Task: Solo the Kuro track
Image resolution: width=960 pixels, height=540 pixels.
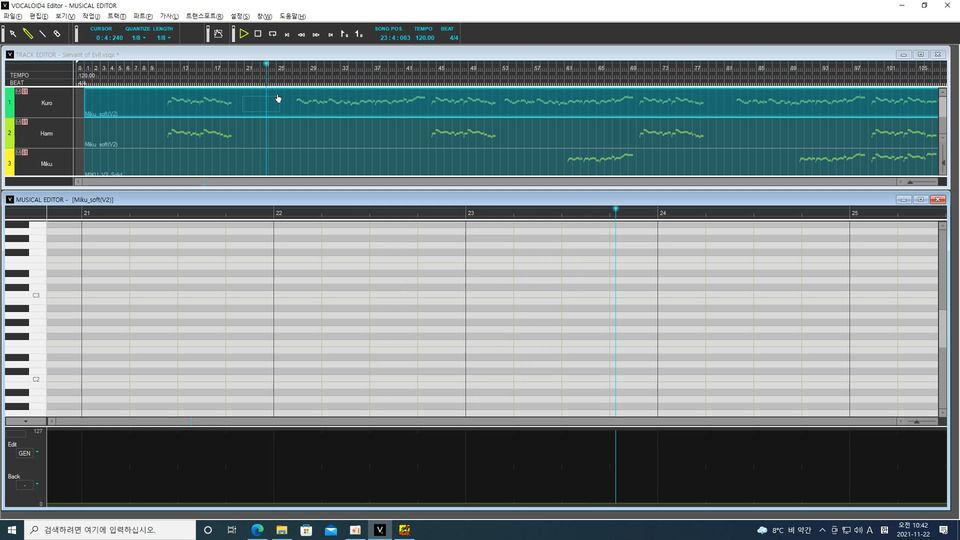Action: (25, 91)
